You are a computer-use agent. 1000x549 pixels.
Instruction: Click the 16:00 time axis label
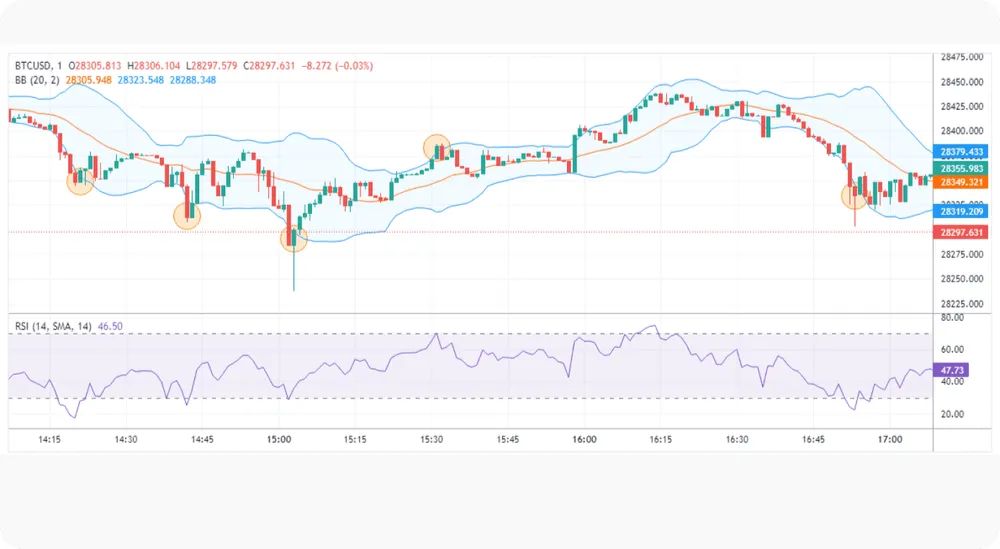tap(584, 439)
